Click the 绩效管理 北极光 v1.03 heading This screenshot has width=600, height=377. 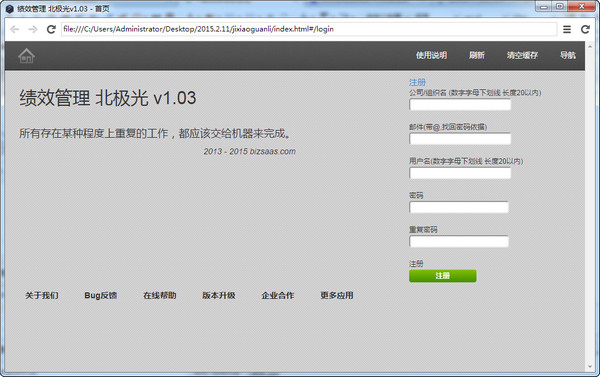pyautogui.click(x=108, y=98)
